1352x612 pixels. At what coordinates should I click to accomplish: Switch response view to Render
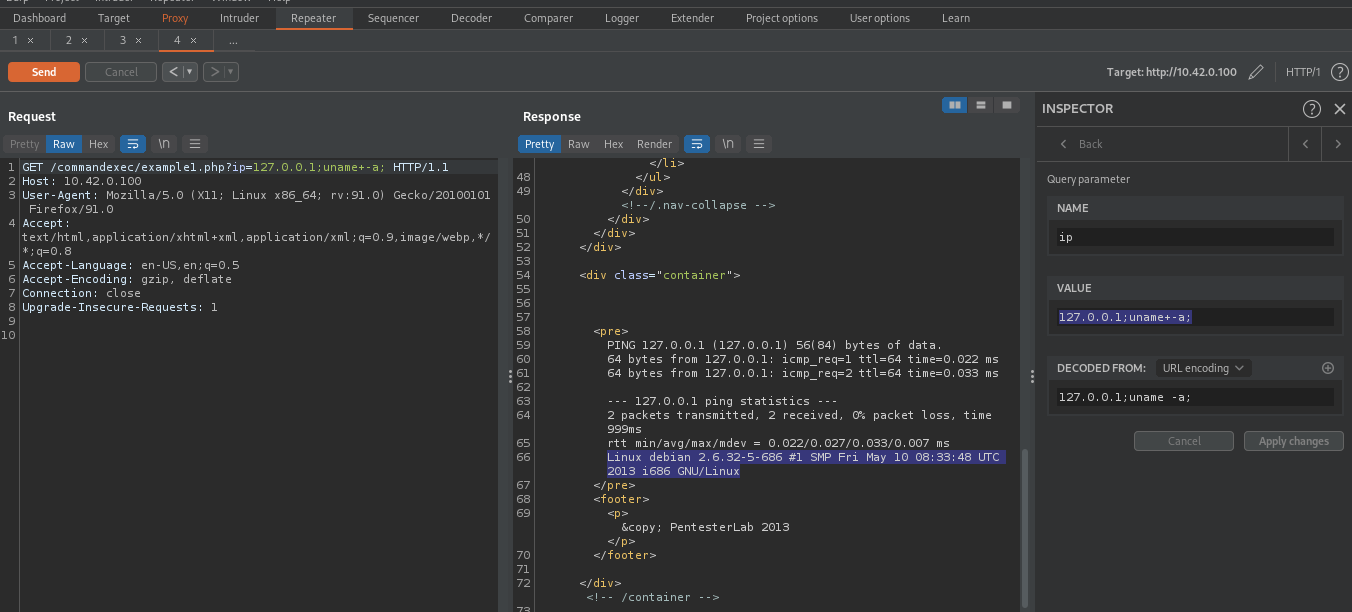click(x=655, y=144)
